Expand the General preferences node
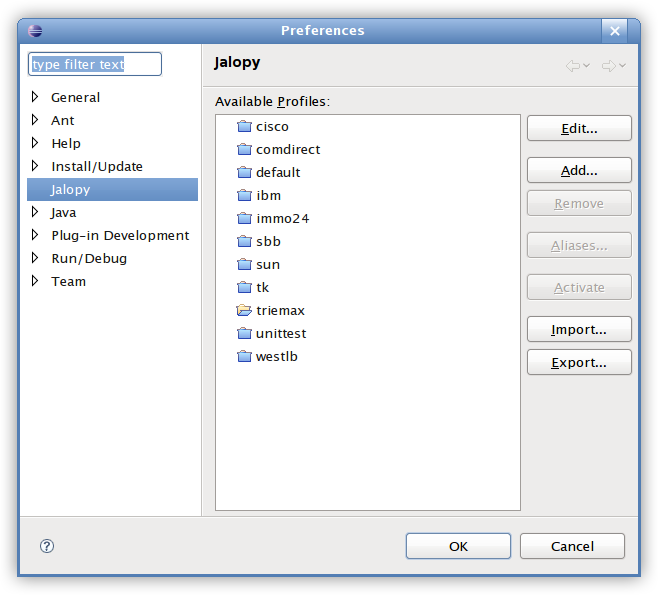The width and height of the screenshot is (658, 595). coord(35,97)
